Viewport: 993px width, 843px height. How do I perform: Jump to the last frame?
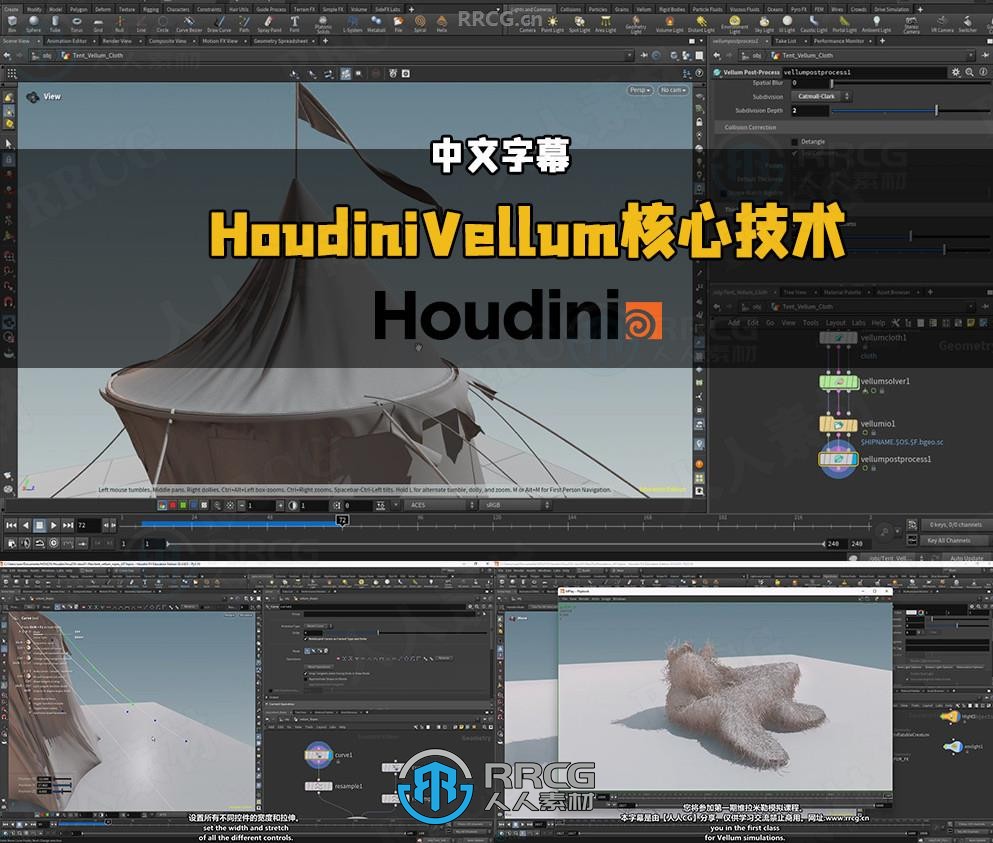[68, 525]
